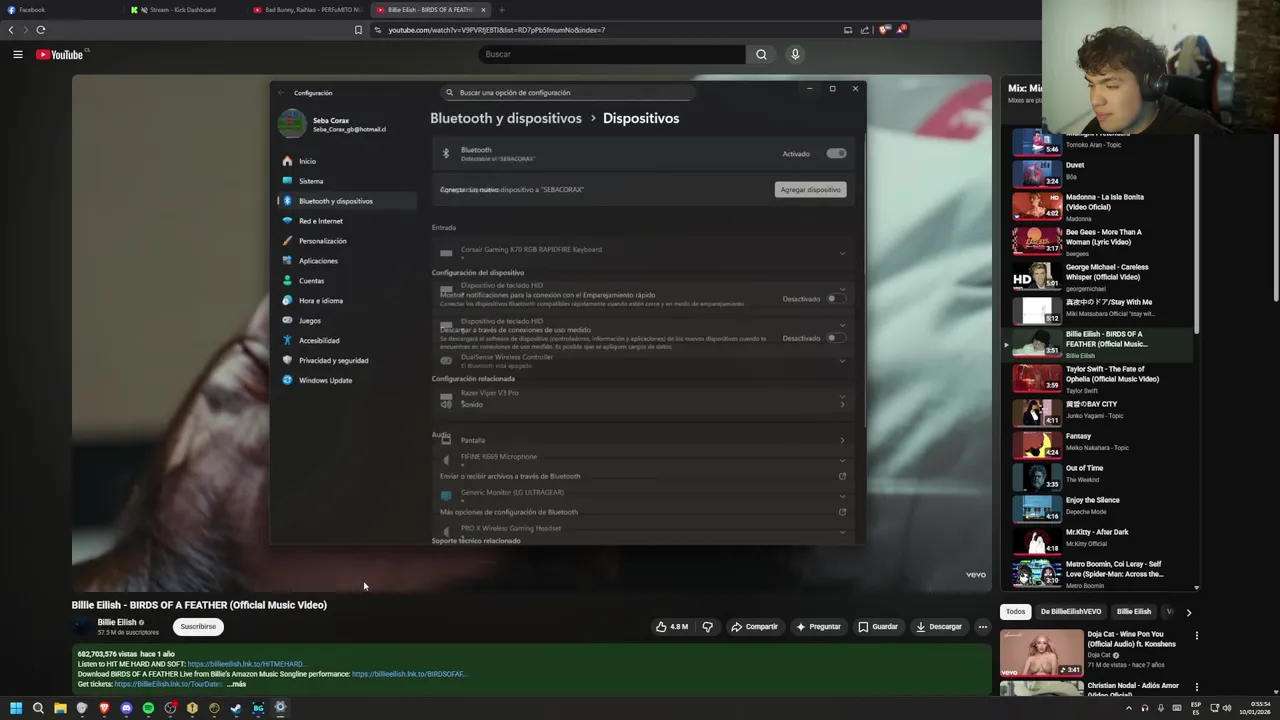Open the Sonido related settings row
This screenshot has width=1280, height=720.
[641, 403]
